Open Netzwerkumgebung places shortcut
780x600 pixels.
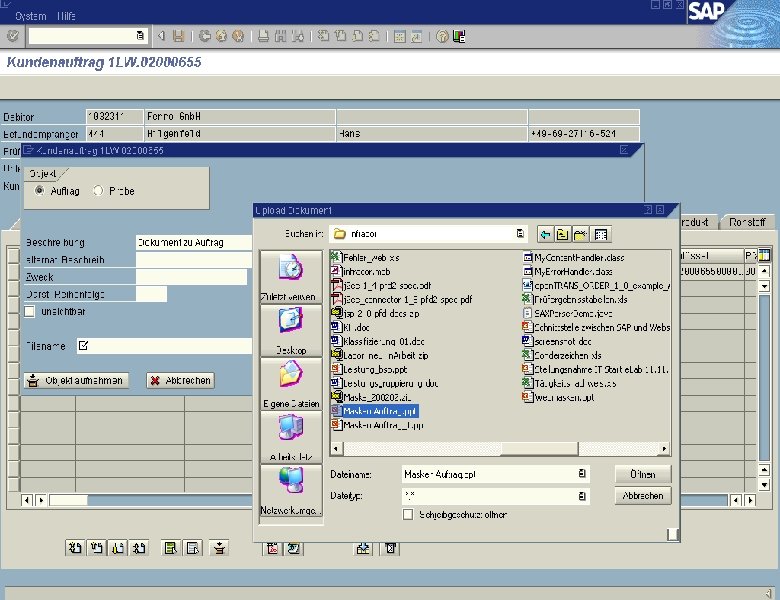[291, 491]
